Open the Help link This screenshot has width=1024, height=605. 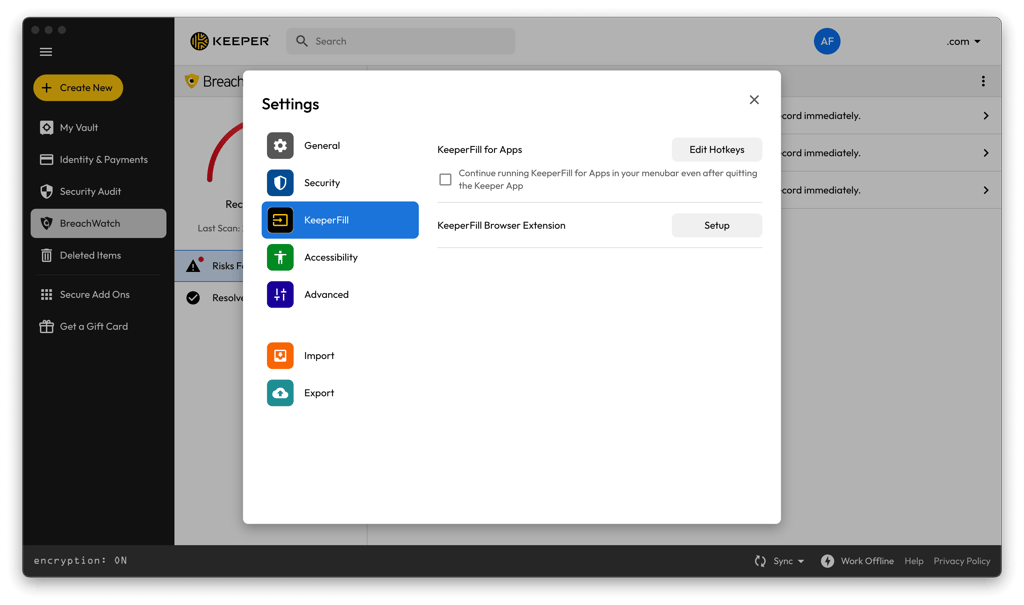[914, 561]
